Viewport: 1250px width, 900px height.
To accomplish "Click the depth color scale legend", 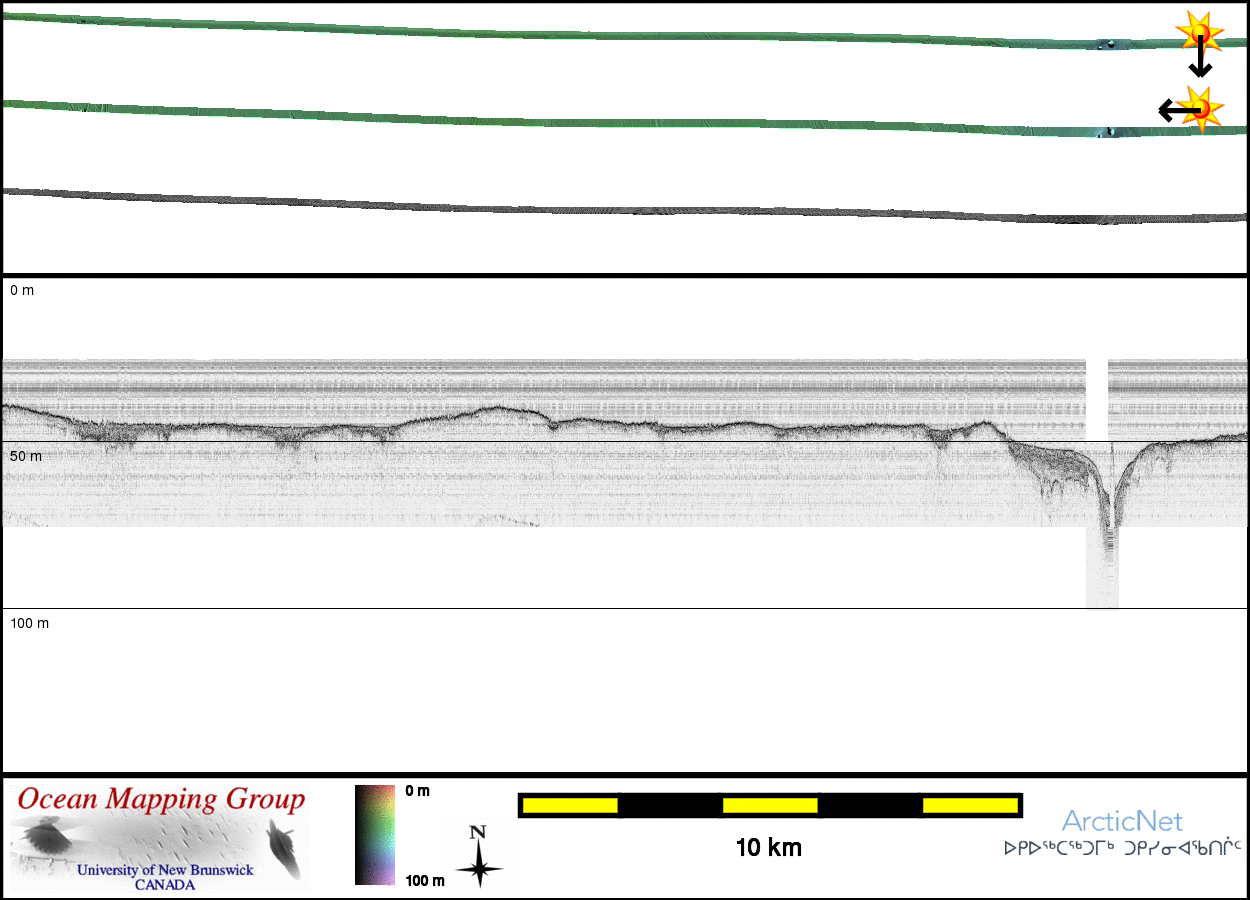I will [x=375, y=835].
